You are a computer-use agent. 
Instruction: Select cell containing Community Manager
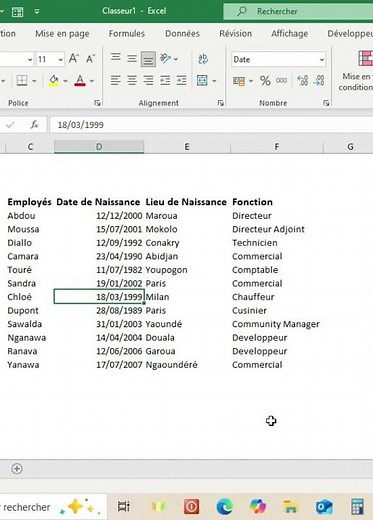click(276, 324)
